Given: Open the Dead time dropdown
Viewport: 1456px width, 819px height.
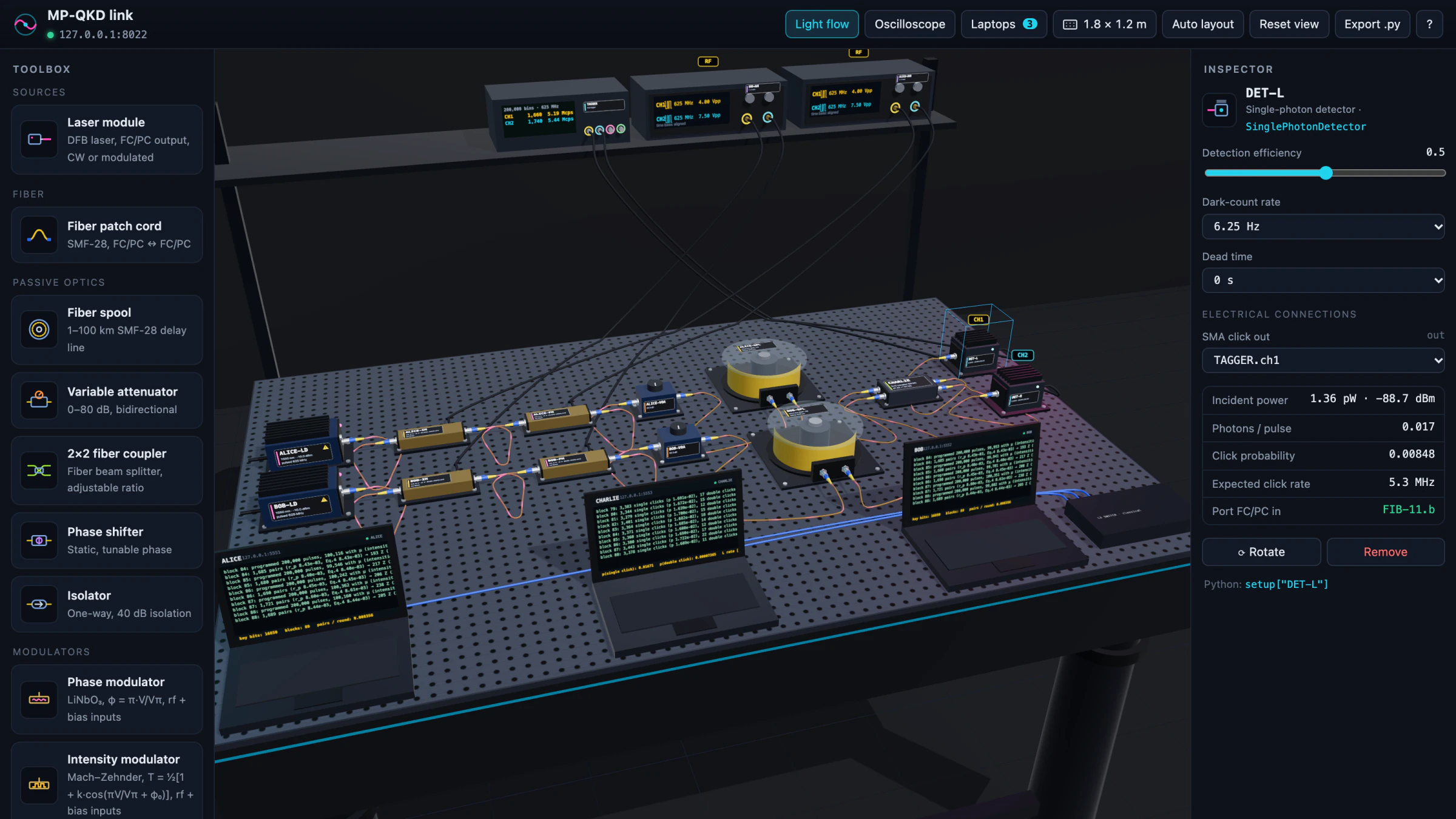Looking at the screenshot, I should point(1323,280).
